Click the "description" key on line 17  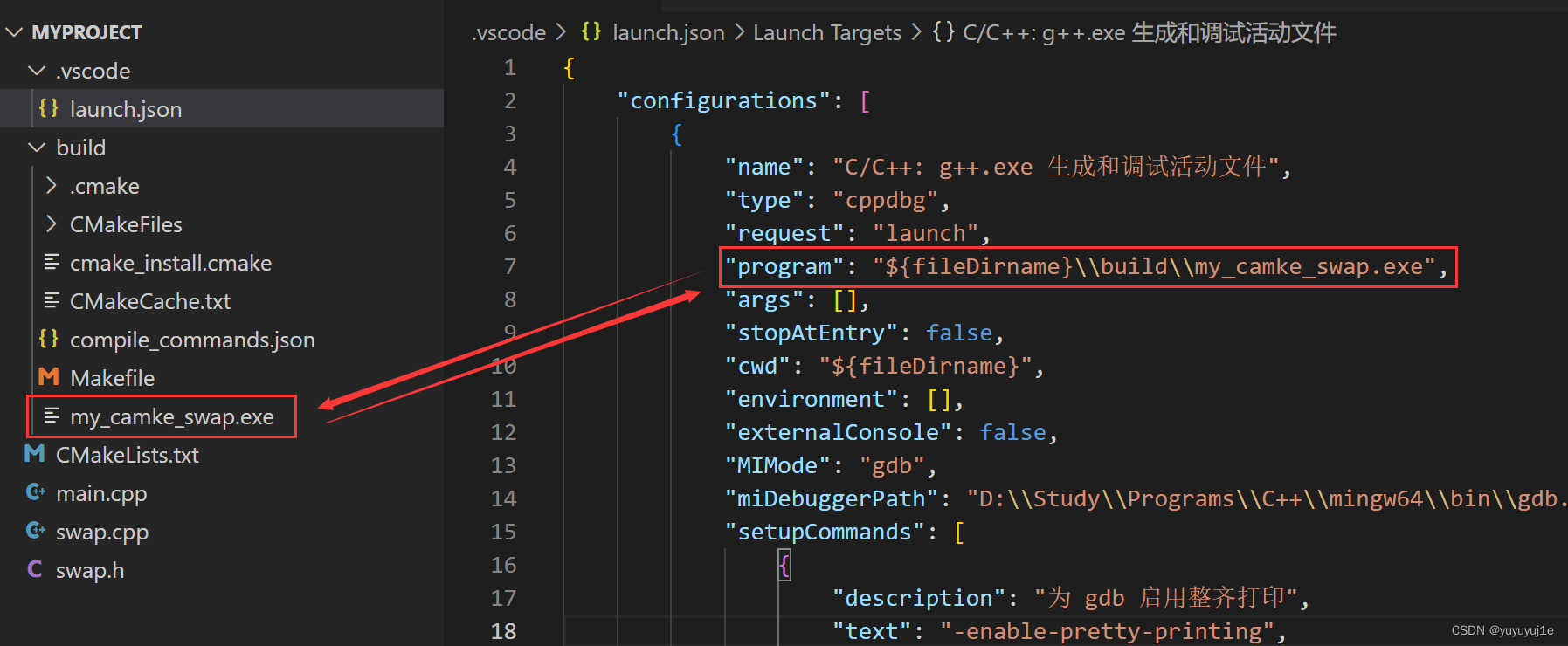[x=918, y=598]
